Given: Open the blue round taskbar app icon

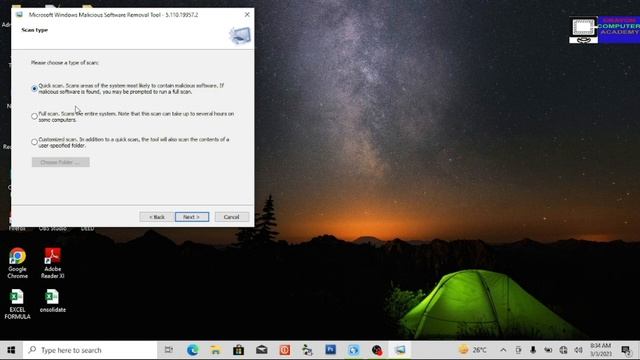Looking at the screenshot, I should (353, 350).
